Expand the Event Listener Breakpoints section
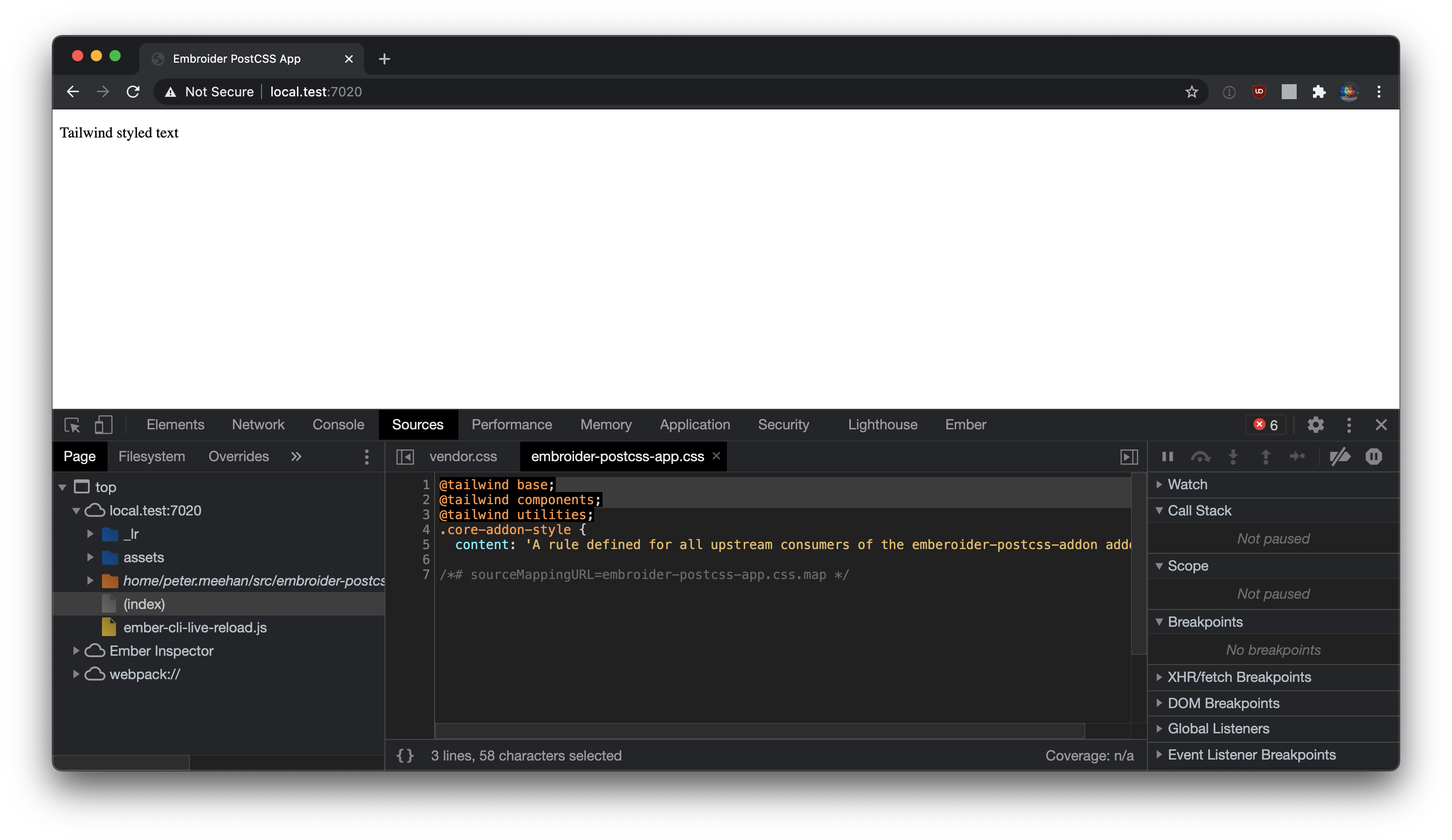The width and height of the screenshot is (1452, 840). [1160, 754]
